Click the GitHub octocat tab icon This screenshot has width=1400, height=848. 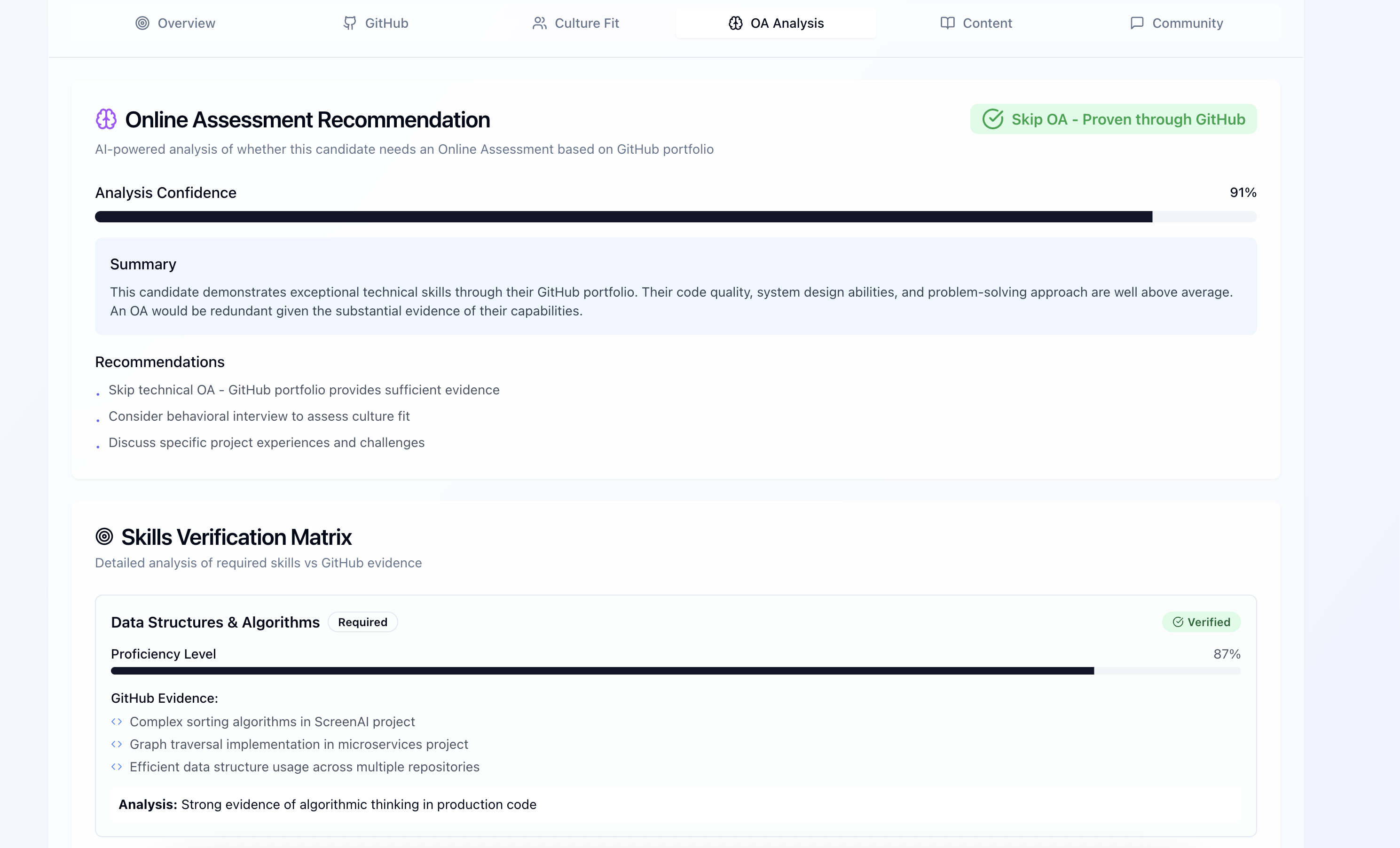click(x=350, y=24)
